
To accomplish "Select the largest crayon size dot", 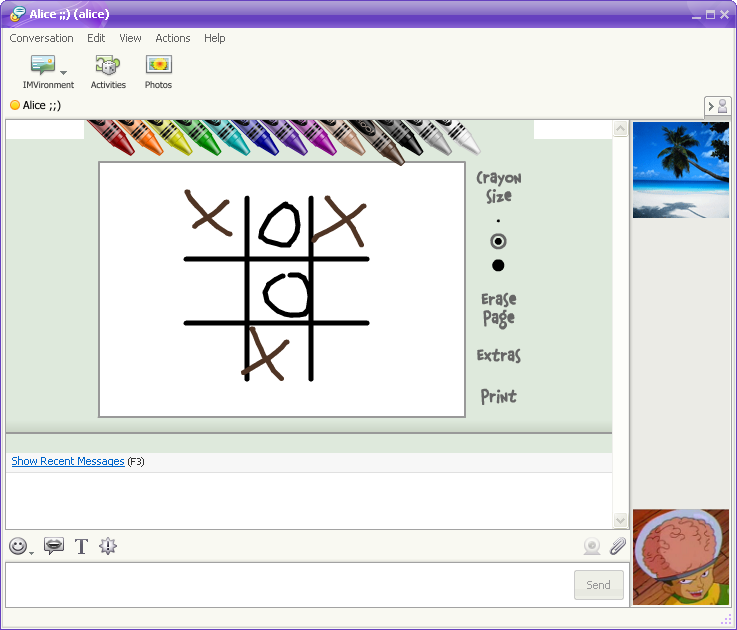I will [498, 265].
